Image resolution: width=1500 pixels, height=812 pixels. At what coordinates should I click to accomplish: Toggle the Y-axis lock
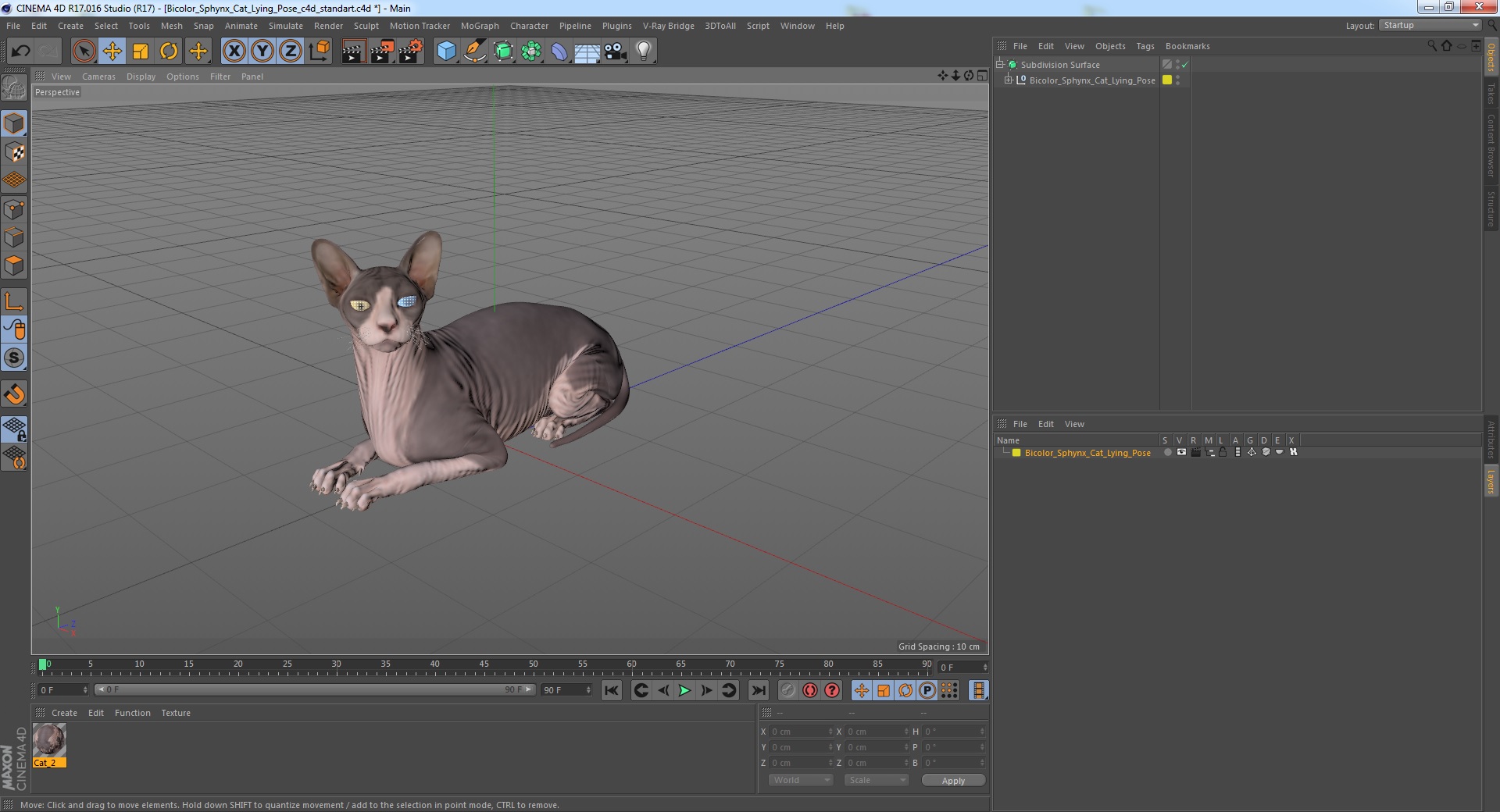[262, 52]
